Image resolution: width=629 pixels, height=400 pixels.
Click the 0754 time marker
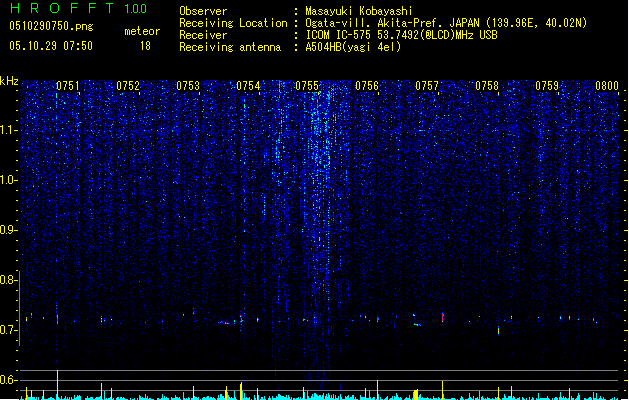click(x=248, y=86)
